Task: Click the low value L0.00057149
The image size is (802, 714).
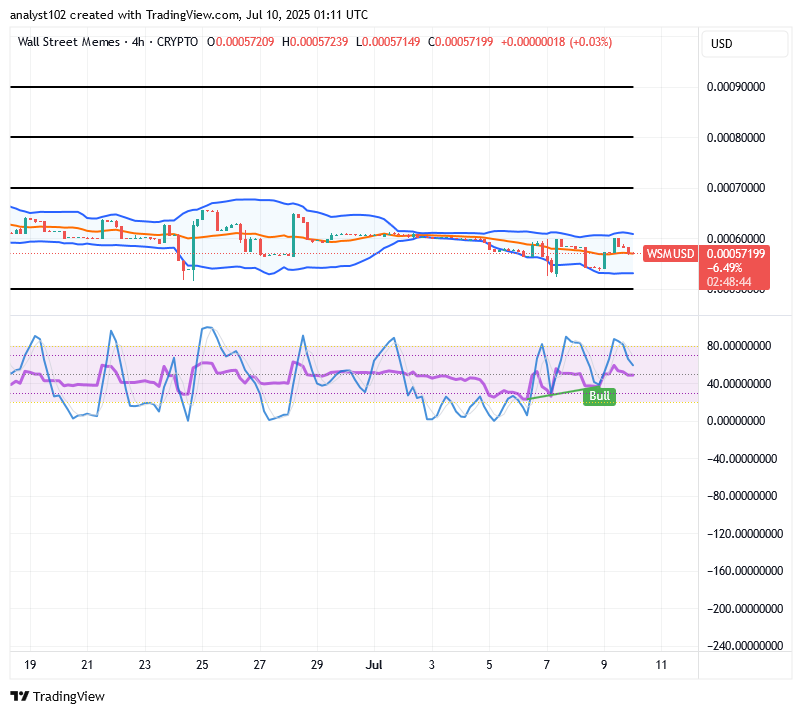Action: [388, 42]
